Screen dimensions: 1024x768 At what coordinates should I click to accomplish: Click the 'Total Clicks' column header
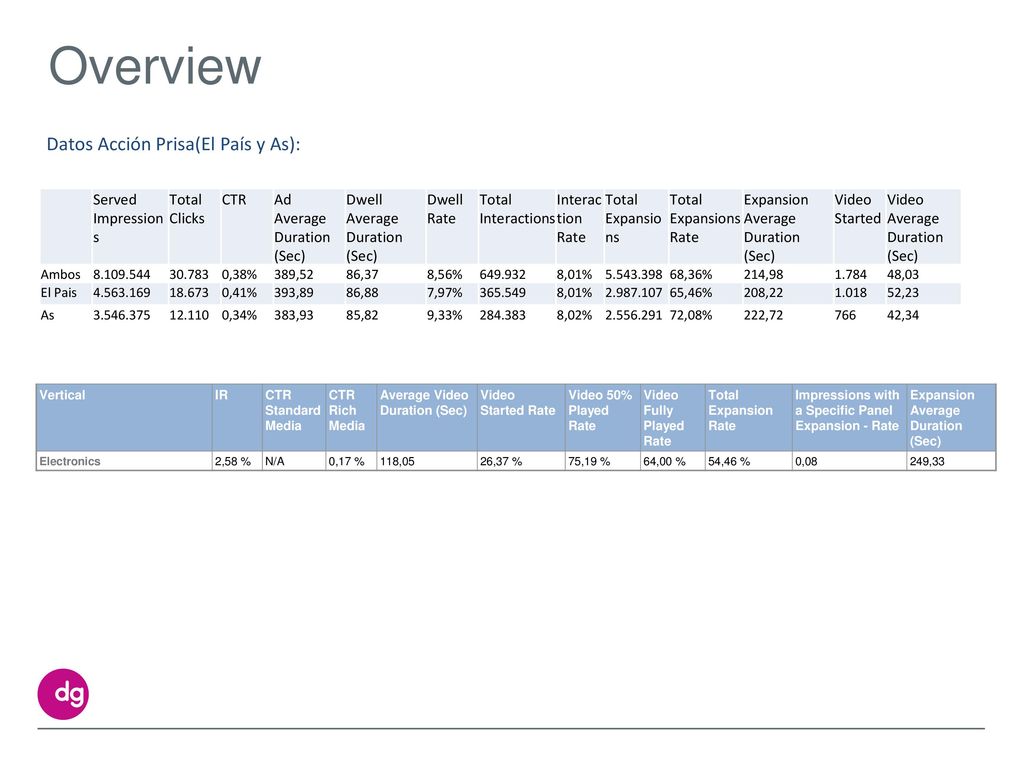[187, 209]
